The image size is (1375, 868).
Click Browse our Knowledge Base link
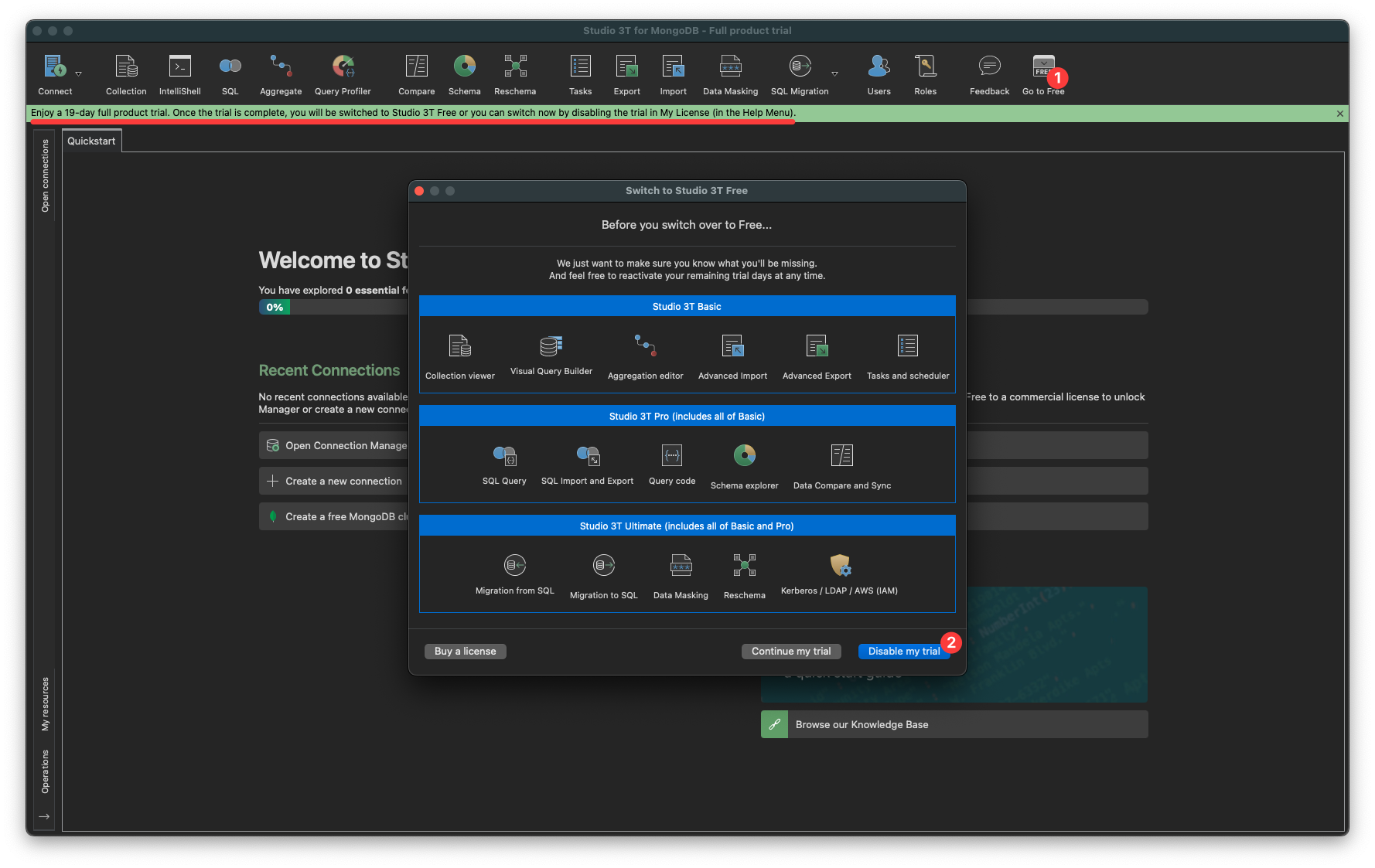point(954,724)
